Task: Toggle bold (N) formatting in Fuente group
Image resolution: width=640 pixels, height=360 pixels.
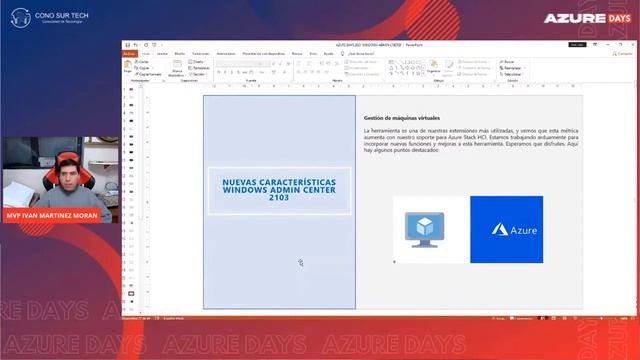Action: tap(219, 72)
